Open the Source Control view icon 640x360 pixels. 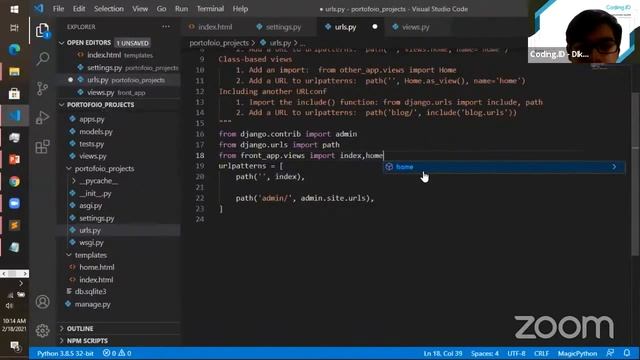click(42, 88)
